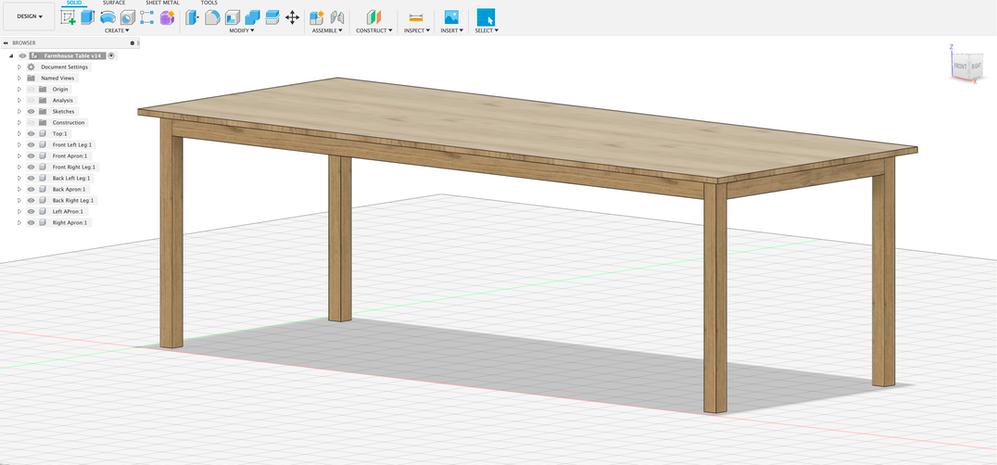
Task: Open the Modify menu
Action: pos(240,31)
